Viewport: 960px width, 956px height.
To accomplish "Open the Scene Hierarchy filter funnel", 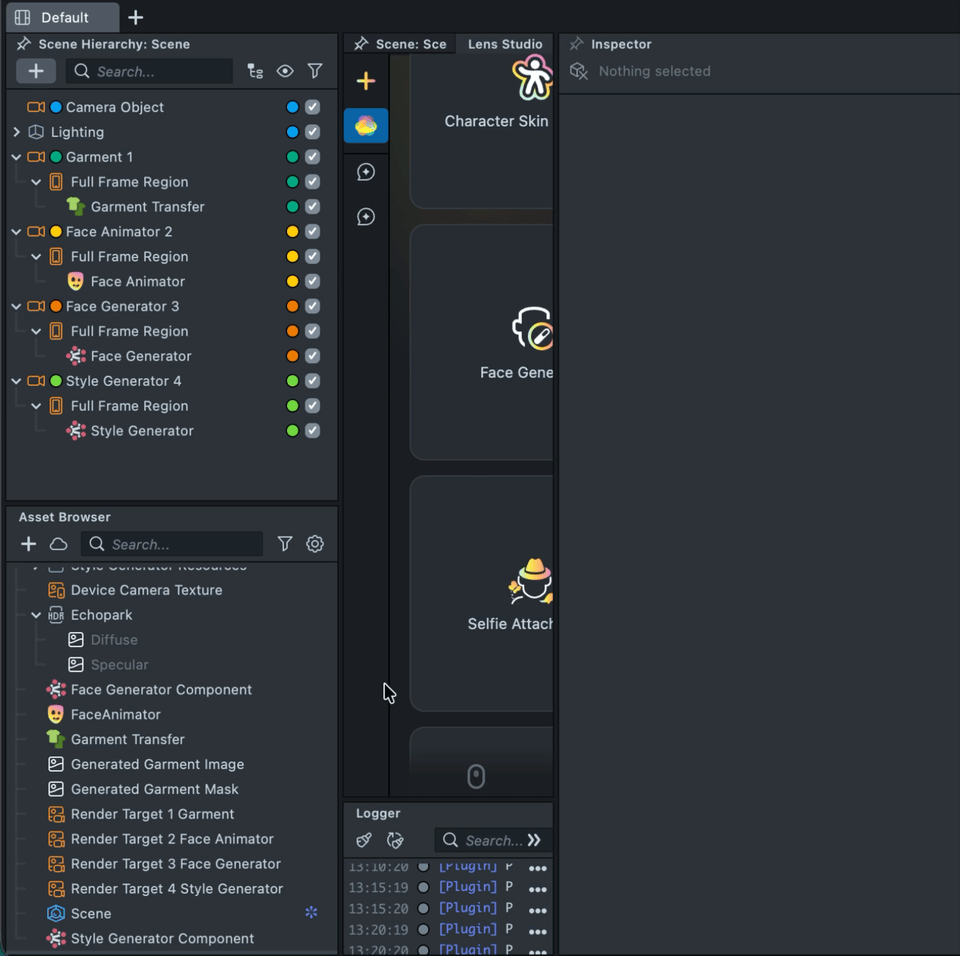I will click(315, 71).
